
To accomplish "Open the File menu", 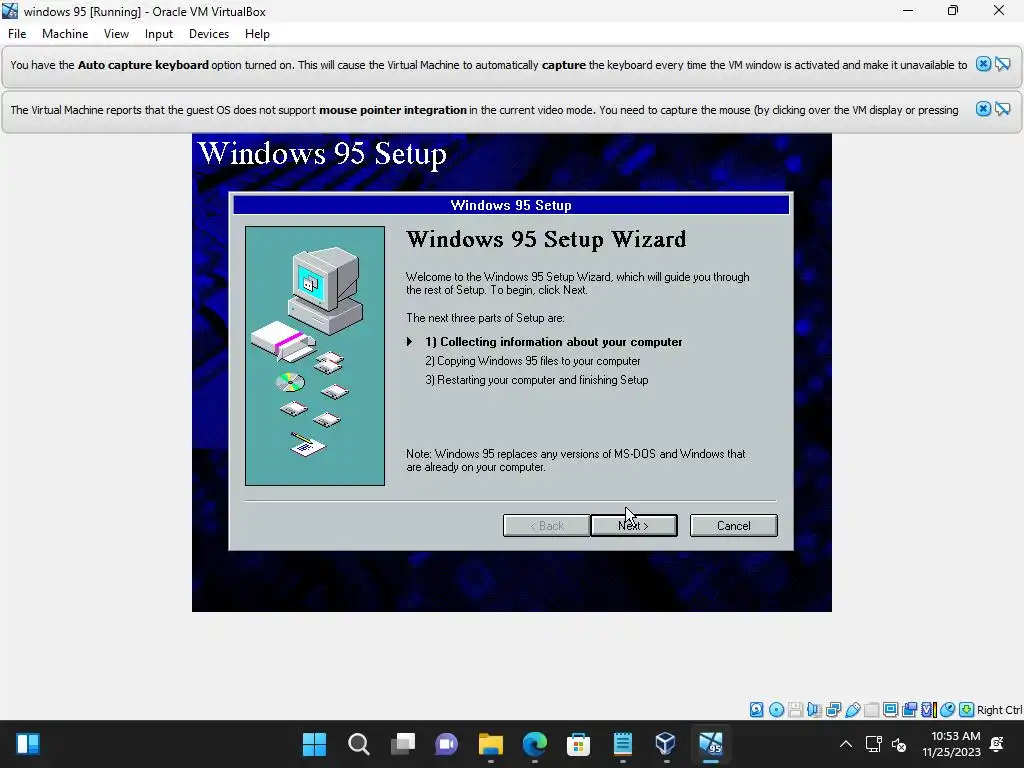I will point(17,34).
